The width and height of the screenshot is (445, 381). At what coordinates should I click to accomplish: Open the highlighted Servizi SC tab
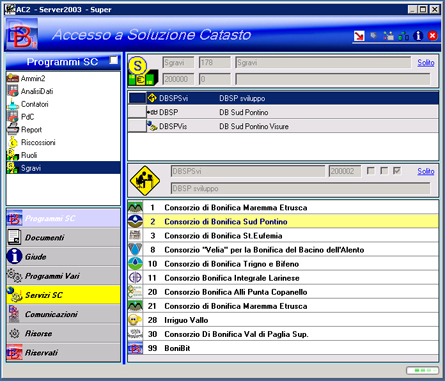[63, 295]
